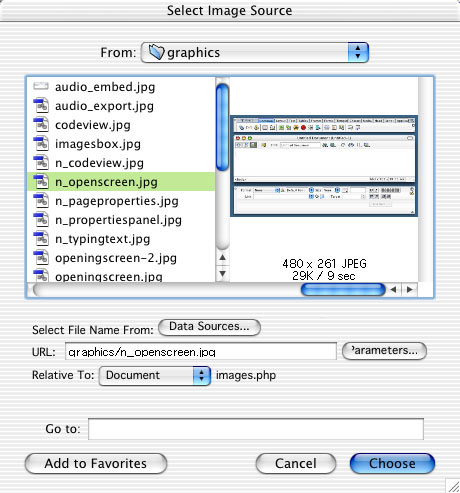460x493 pixels.
Task: Click the audio_embed.jpg file icon
Action: 41,87
